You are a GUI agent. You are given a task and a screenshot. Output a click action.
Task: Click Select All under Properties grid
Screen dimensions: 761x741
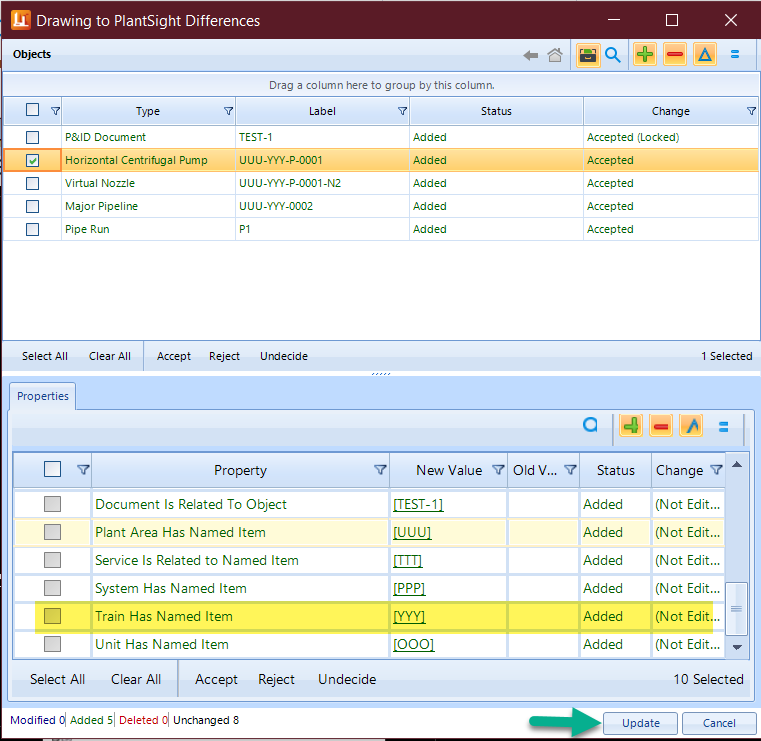point(57,679)
